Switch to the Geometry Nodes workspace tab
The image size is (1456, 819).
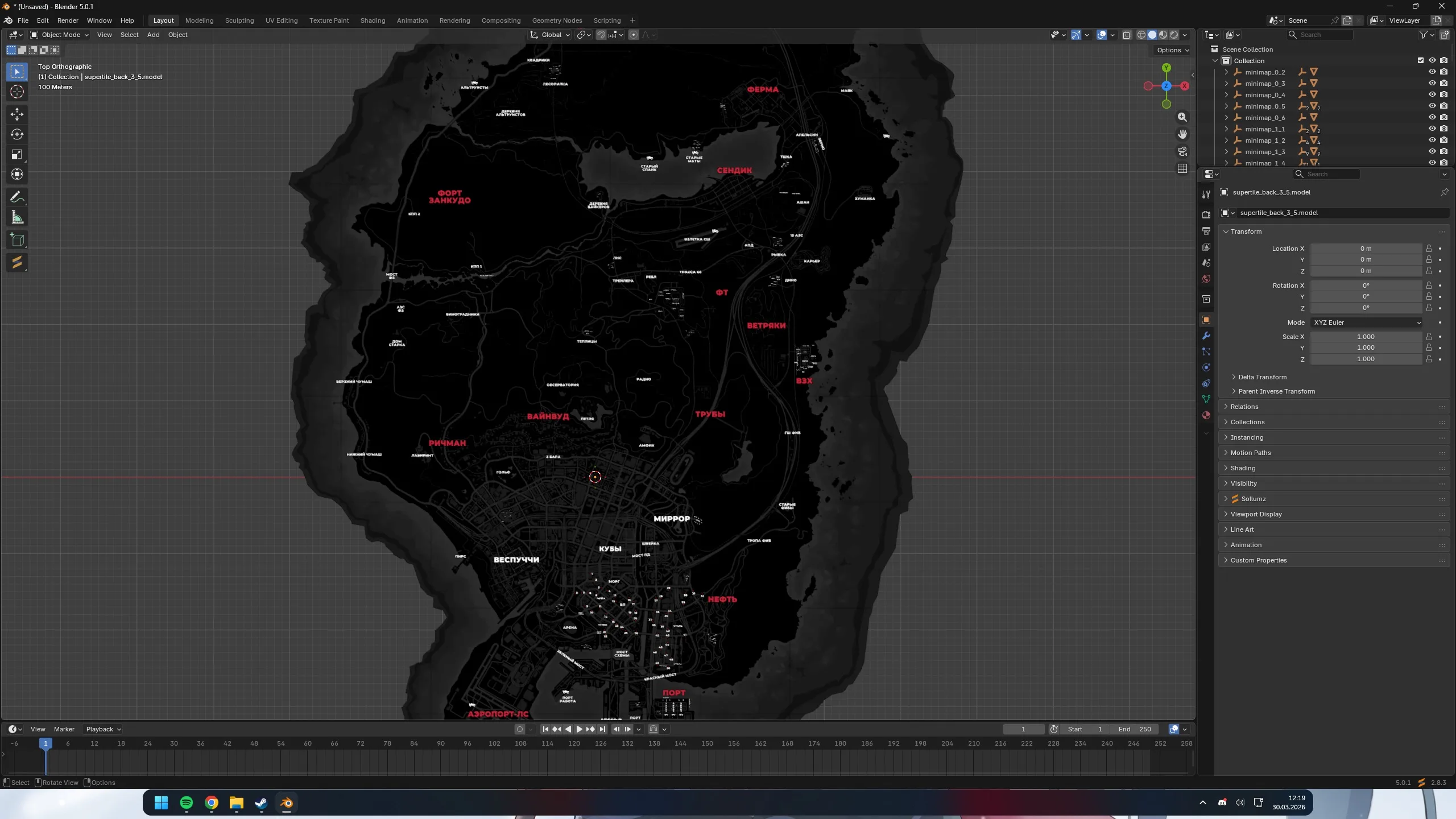(x=557, y=20)
